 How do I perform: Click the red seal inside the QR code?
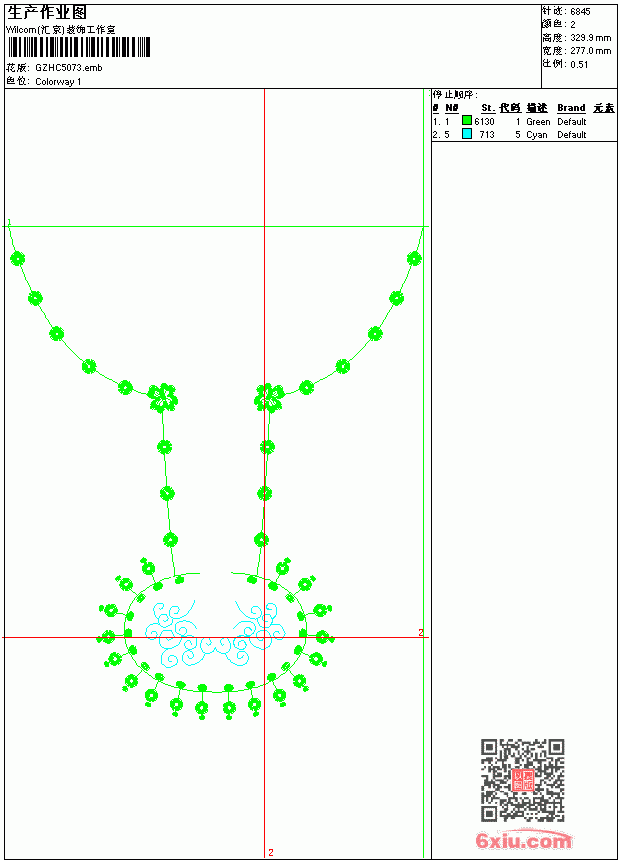pos(523,780)
